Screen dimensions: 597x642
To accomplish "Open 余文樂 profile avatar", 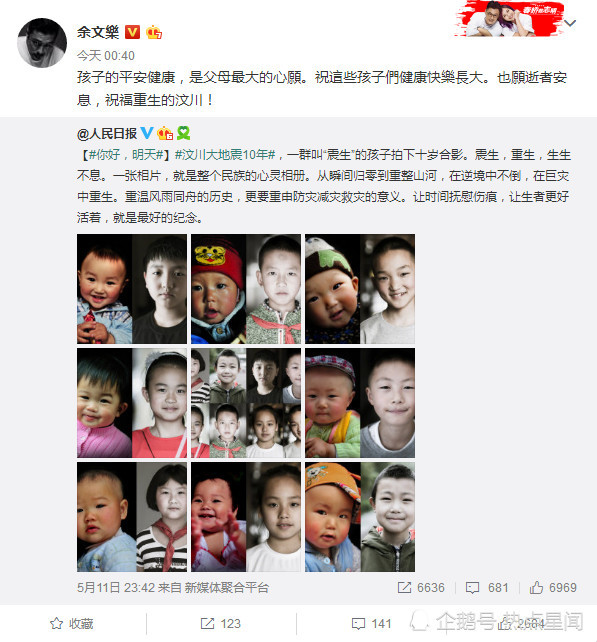I will [42, 43].
